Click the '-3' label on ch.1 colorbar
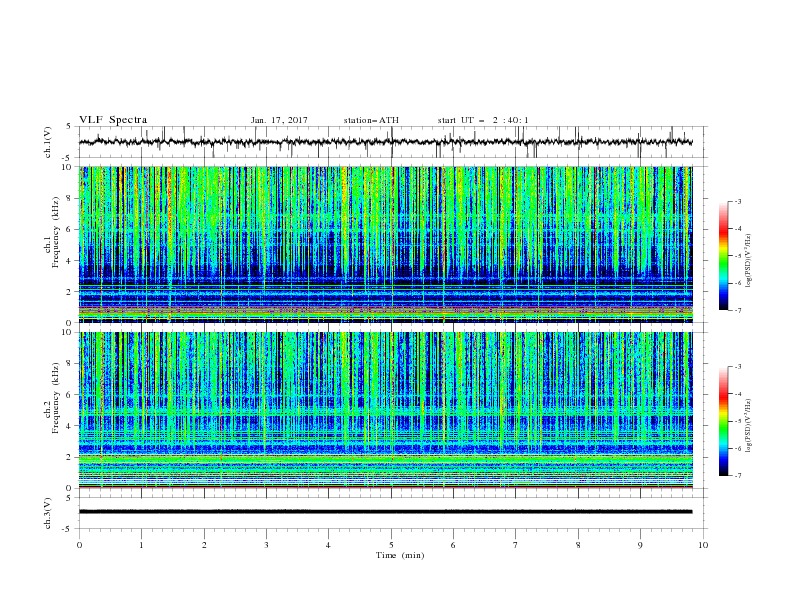This screenshot has width=792, height=612. [x=737, y=201]
